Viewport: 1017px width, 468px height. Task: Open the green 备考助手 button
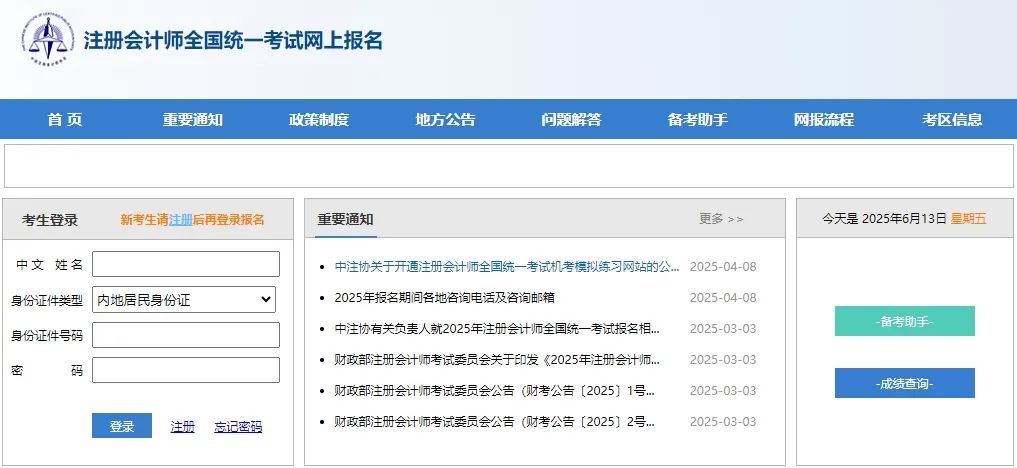click(904, 322)
